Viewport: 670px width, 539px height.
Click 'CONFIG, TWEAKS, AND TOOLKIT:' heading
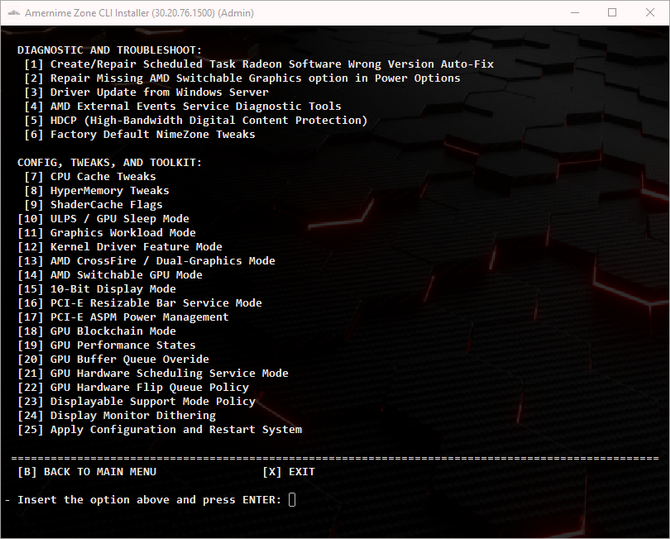(x=109, y=162)
